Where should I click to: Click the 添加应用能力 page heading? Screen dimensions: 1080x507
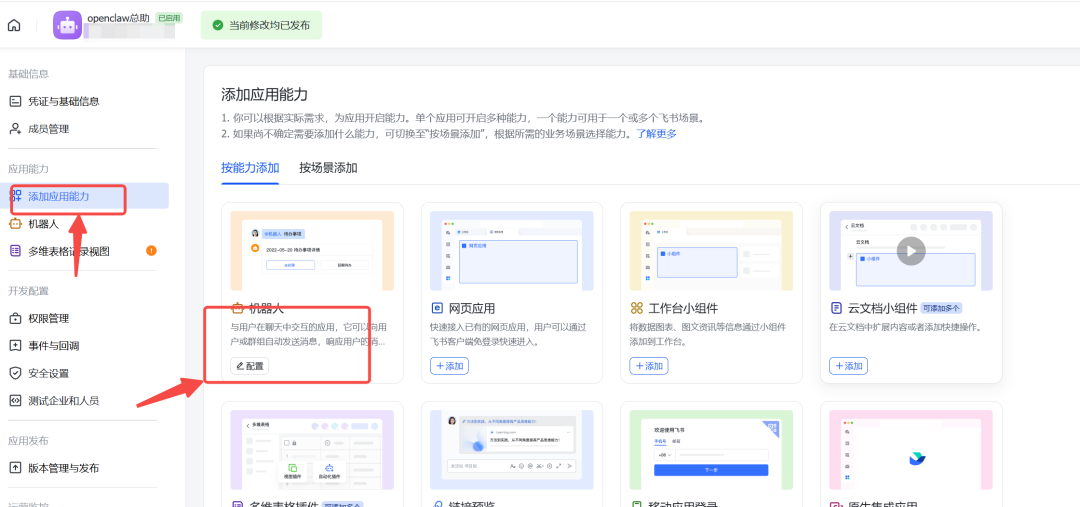point(264,94)
